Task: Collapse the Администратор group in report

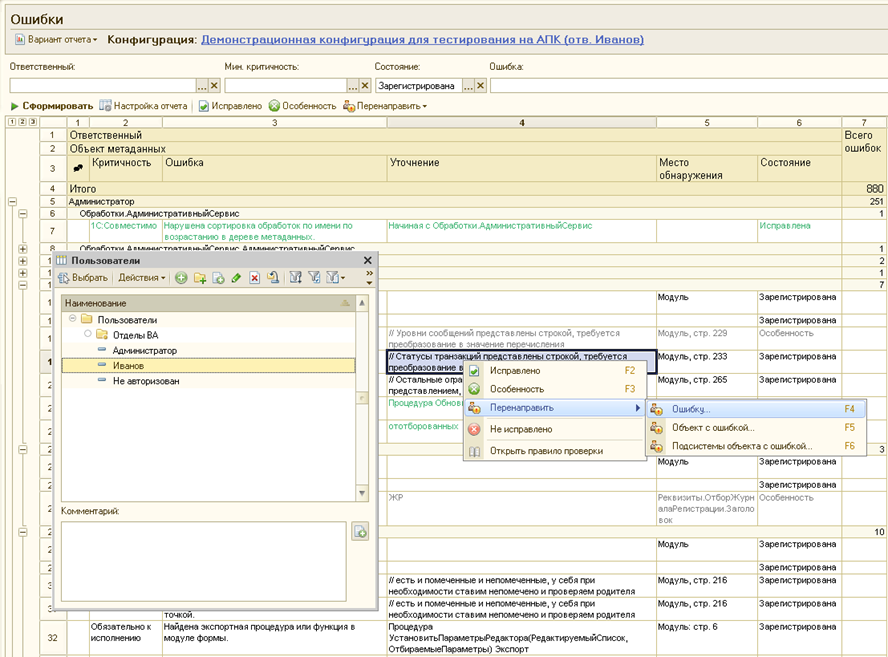Action: (13, 201)
